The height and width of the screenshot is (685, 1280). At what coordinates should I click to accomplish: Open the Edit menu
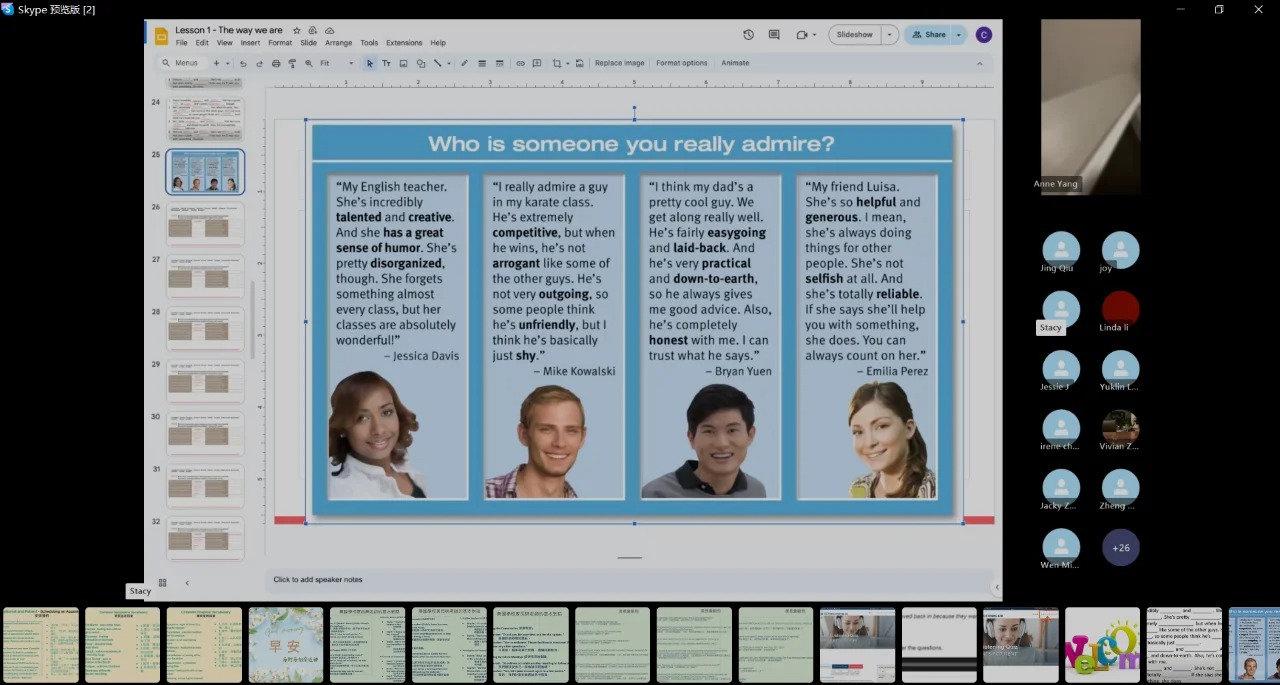click(202, 43)
